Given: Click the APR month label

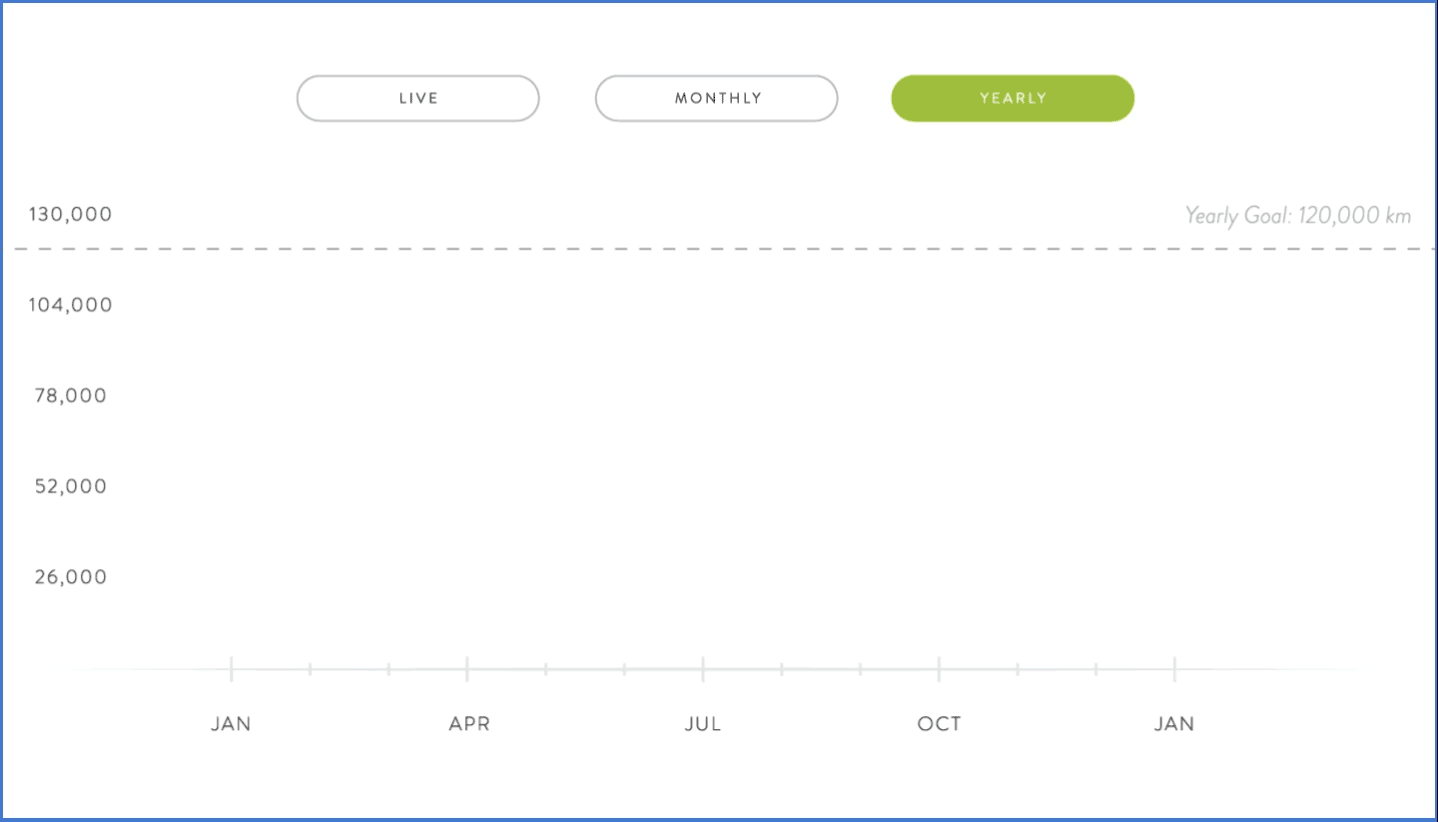Looking at the screenshot, I should pyautogui.click(x=468, y=724).
